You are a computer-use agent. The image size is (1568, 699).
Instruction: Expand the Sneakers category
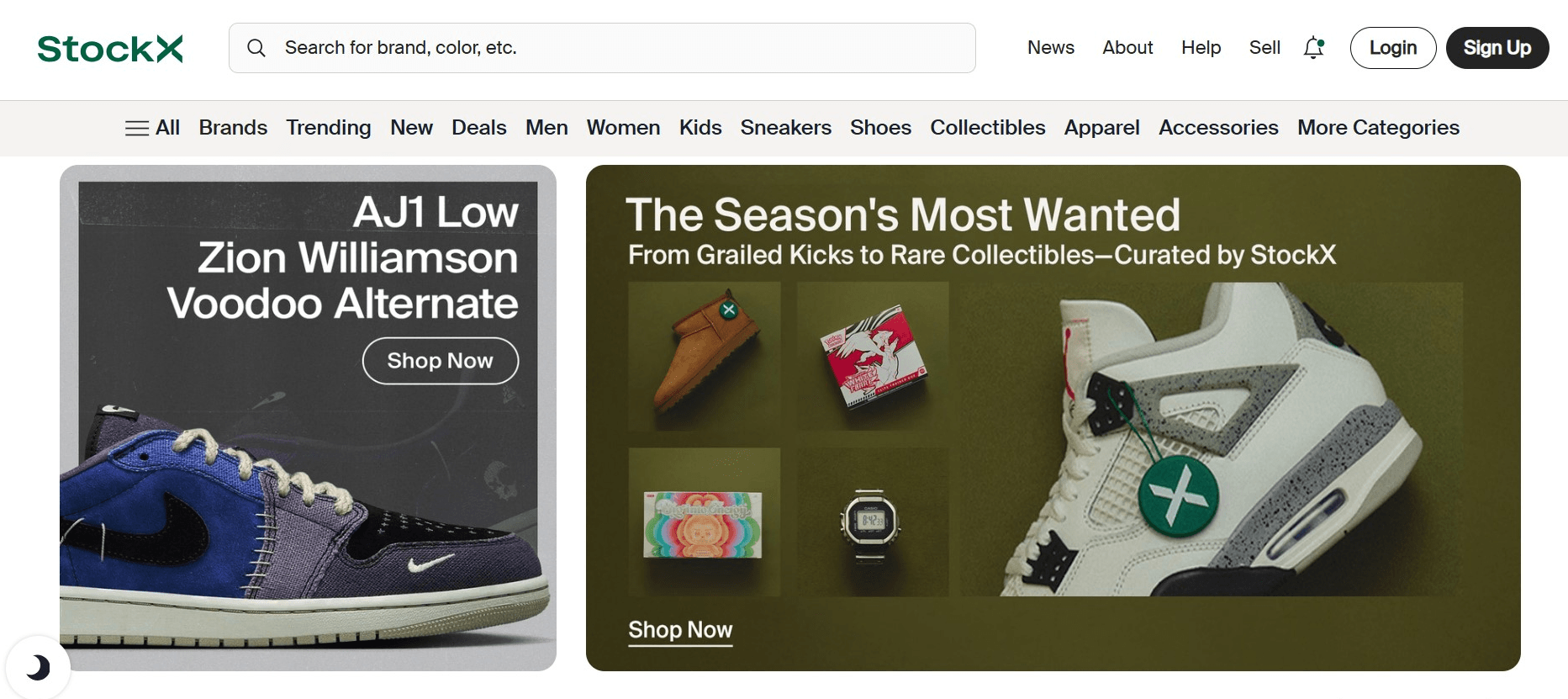(785, 128)
